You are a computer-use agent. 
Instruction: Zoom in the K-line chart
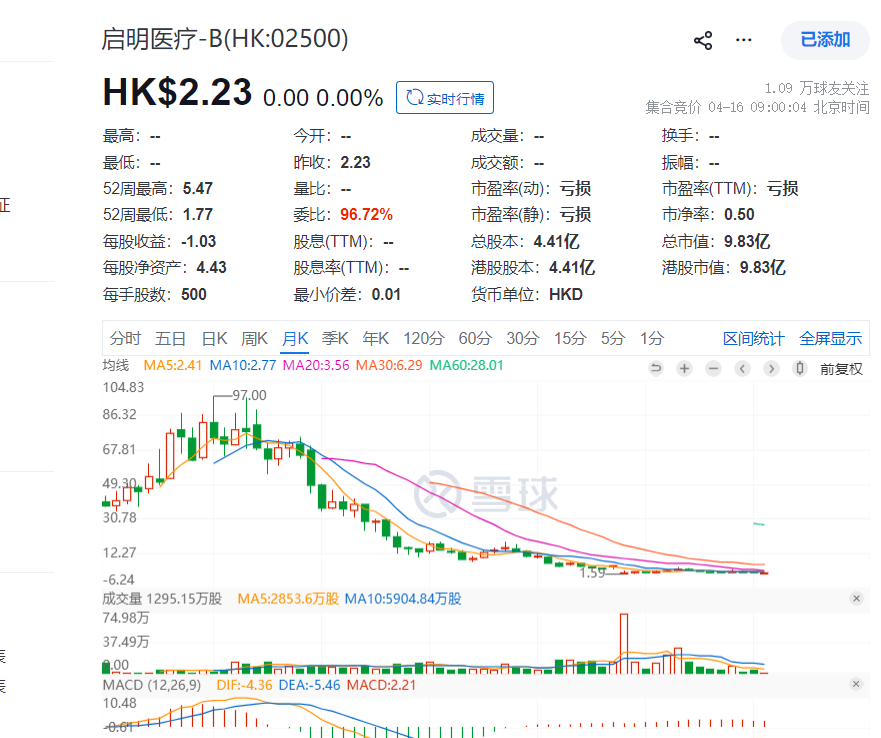coord(685,368)
